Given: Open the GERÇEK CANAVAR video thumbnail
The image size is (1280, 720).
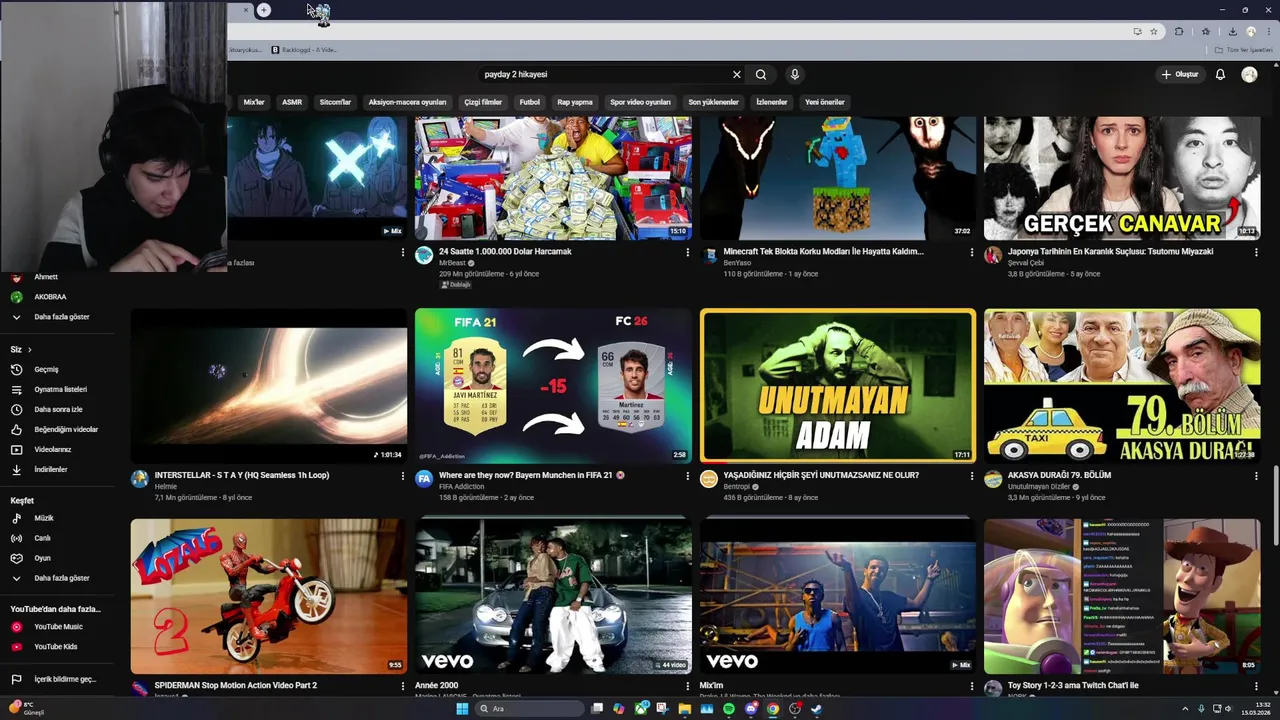Looking at the screenshot, I should [1122, 178].
